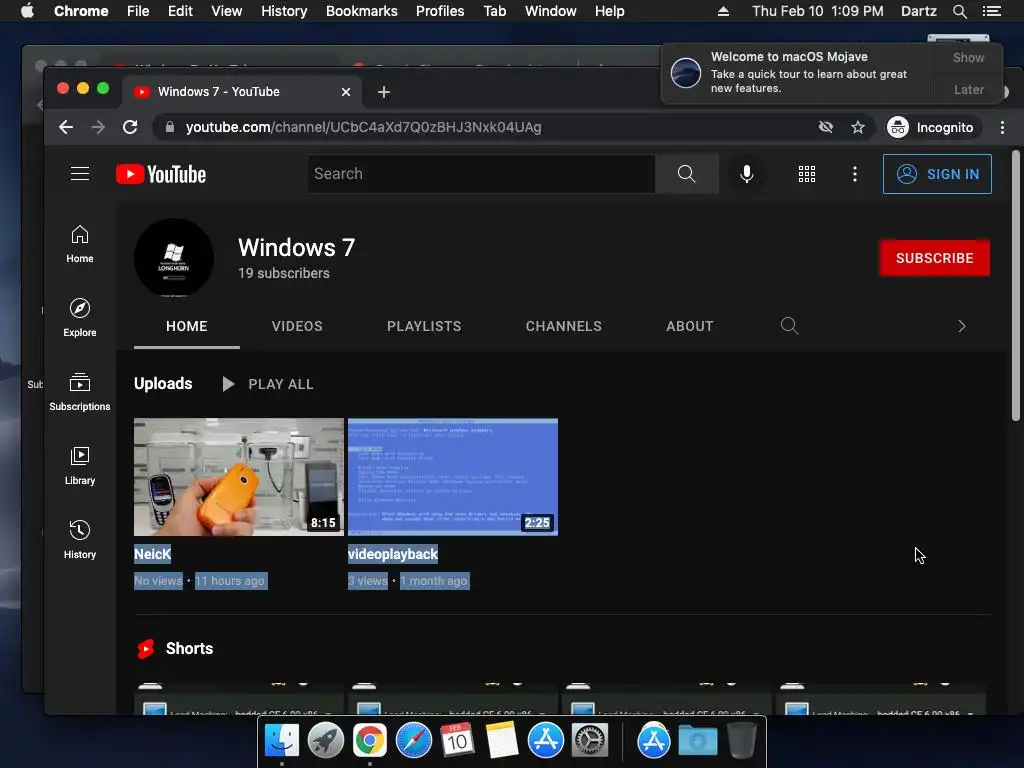Open Safari from the Dock
The height and width of the screenshot is (768, 1024).
click(413, 741)
